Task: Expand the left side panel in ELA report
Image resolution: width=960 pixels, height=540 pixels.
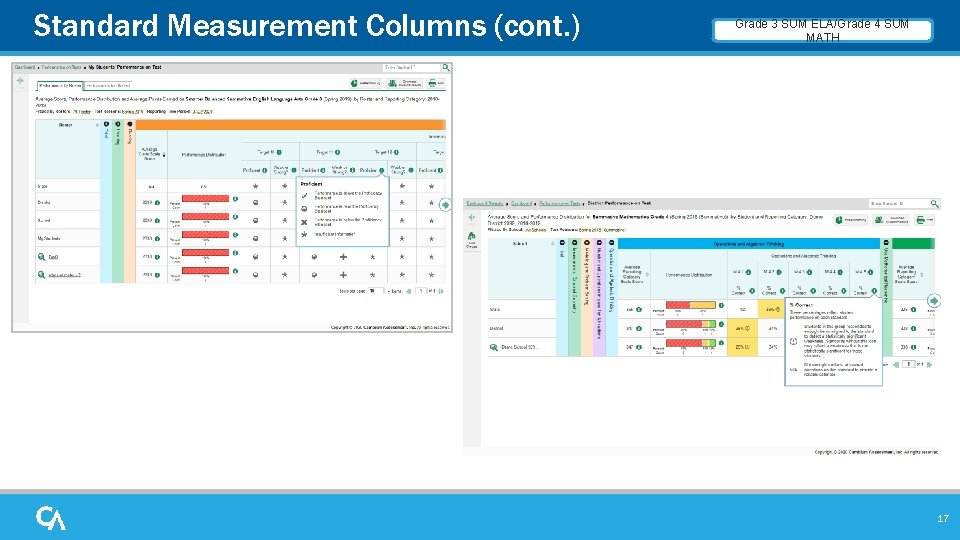Action: click(x=20, y=80)
